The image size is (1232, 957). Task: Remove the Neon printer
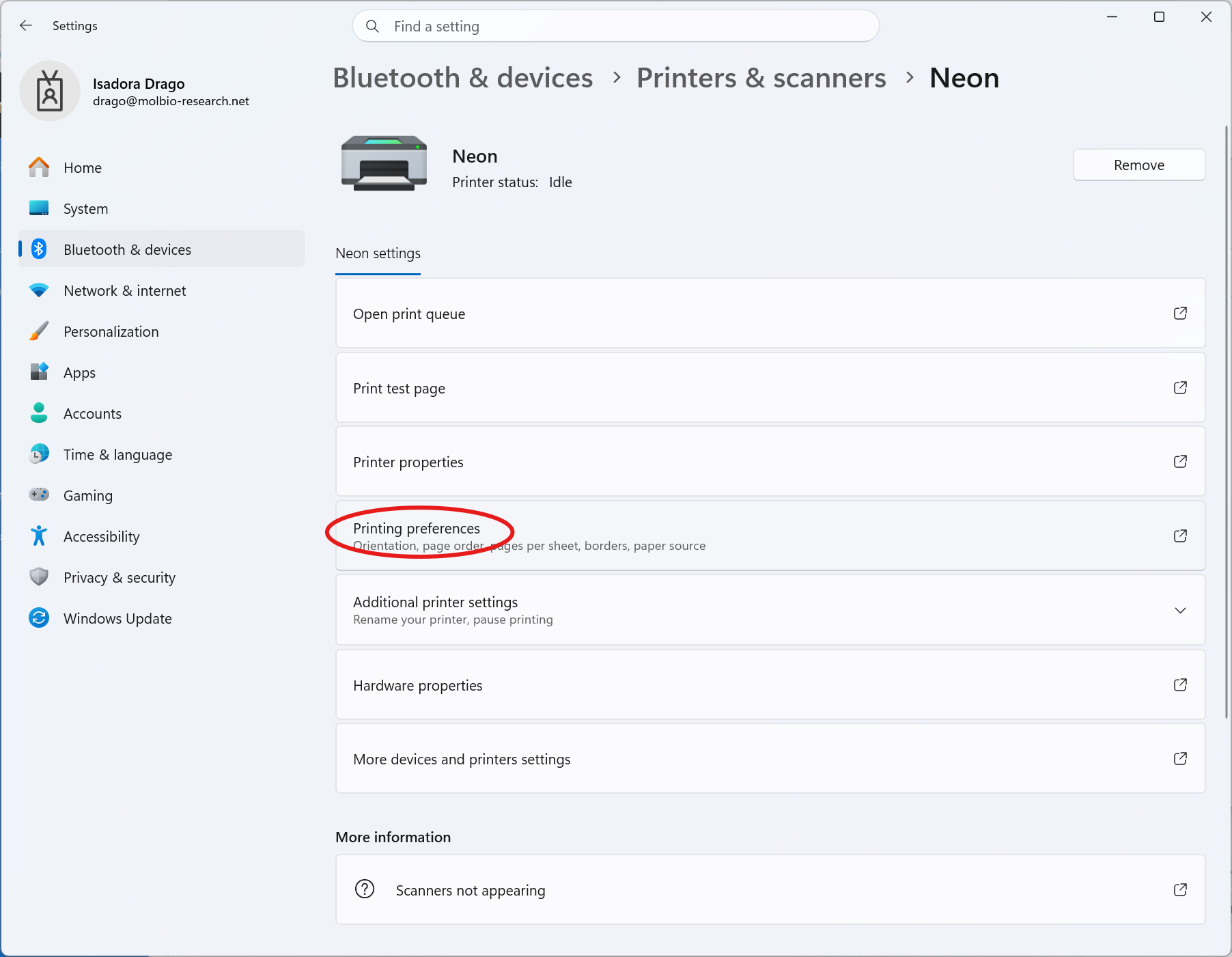(1139, 165)
